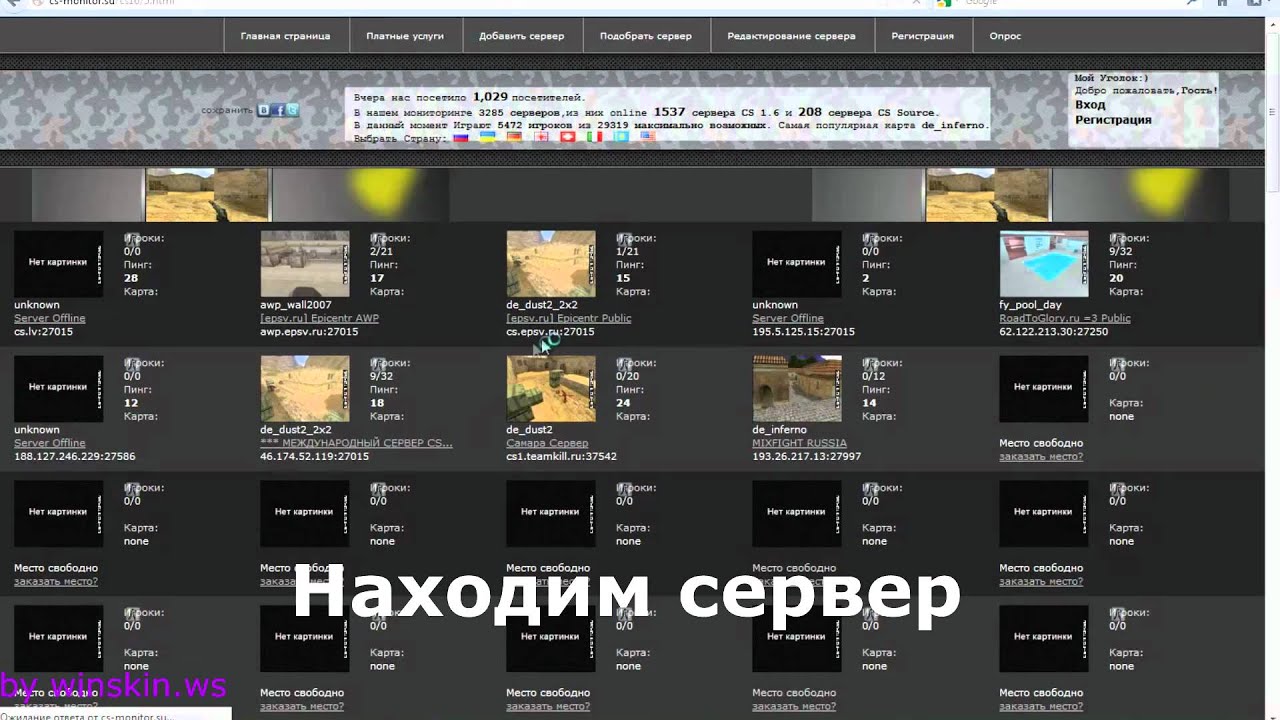Click the address 46.174.52.119:27015

[314, 457]
